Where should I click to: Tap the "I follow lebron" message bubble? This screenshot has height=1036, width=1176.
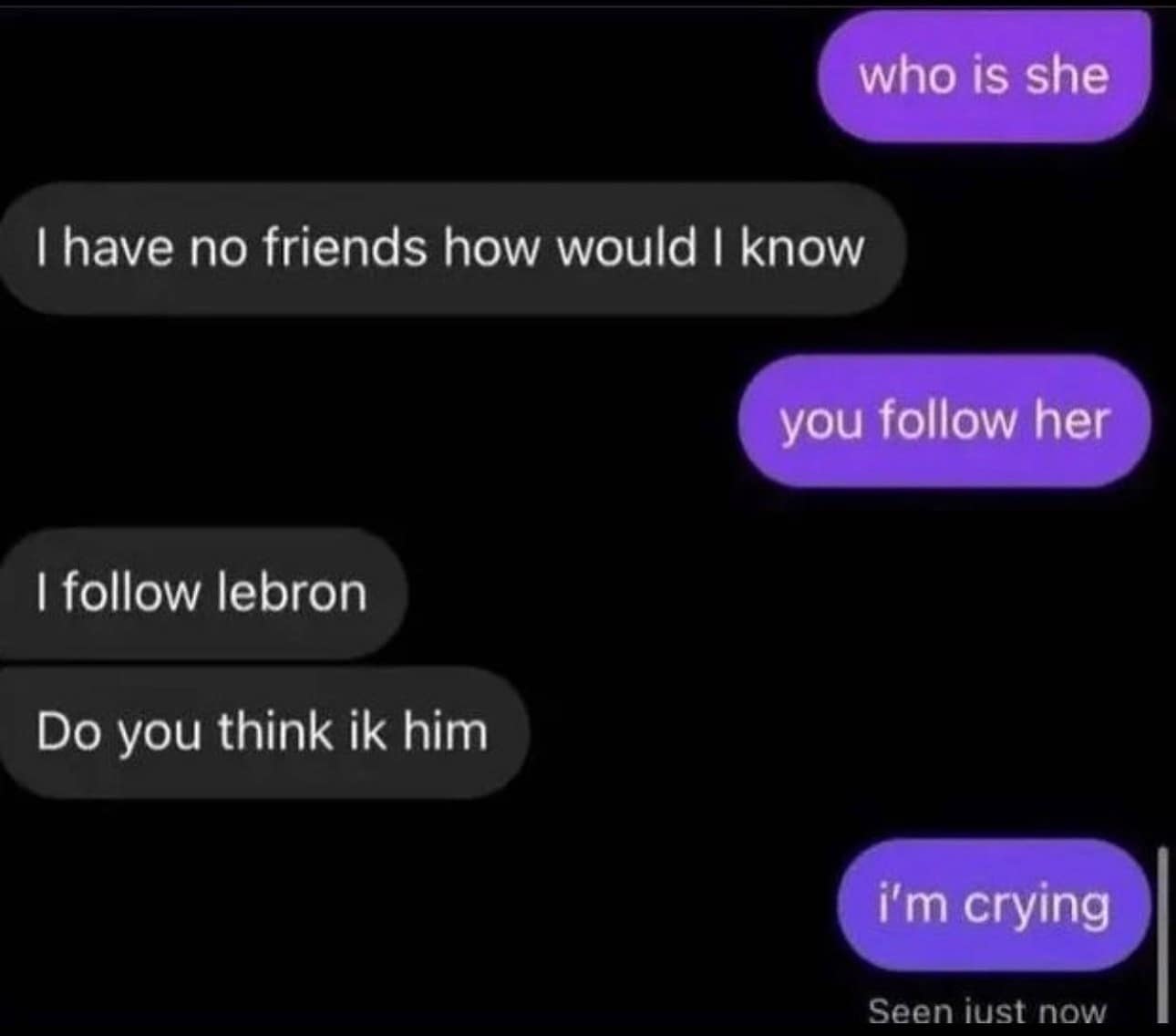point(202,593)
